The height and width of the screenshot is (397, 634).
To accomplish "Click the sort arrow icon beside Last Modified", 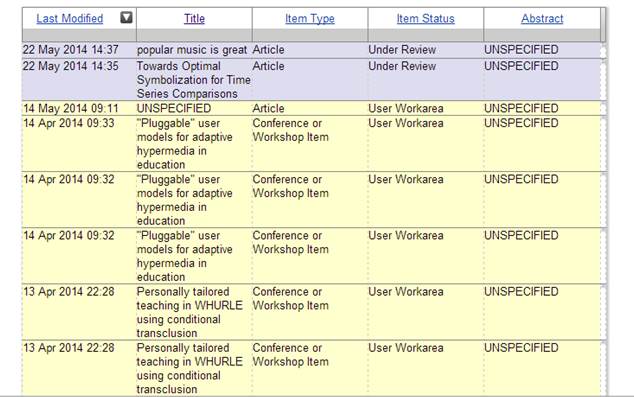I will click(x=126, y=17).
